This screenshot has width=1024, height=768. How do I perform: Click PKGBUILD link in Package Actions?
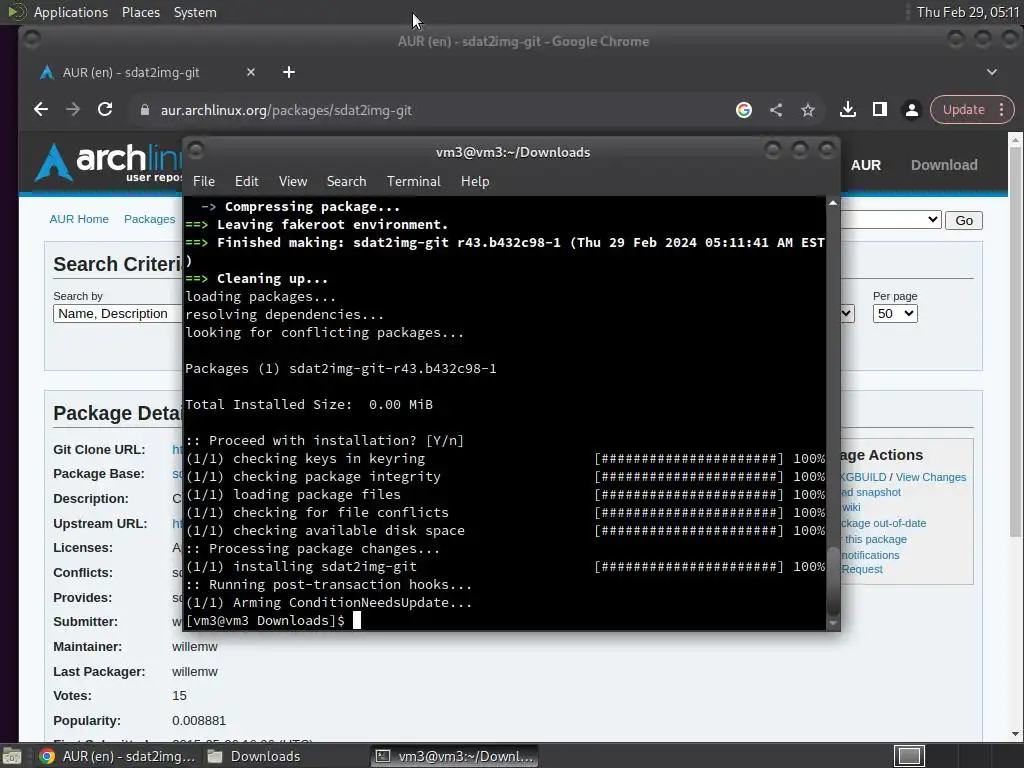(863, 477)
